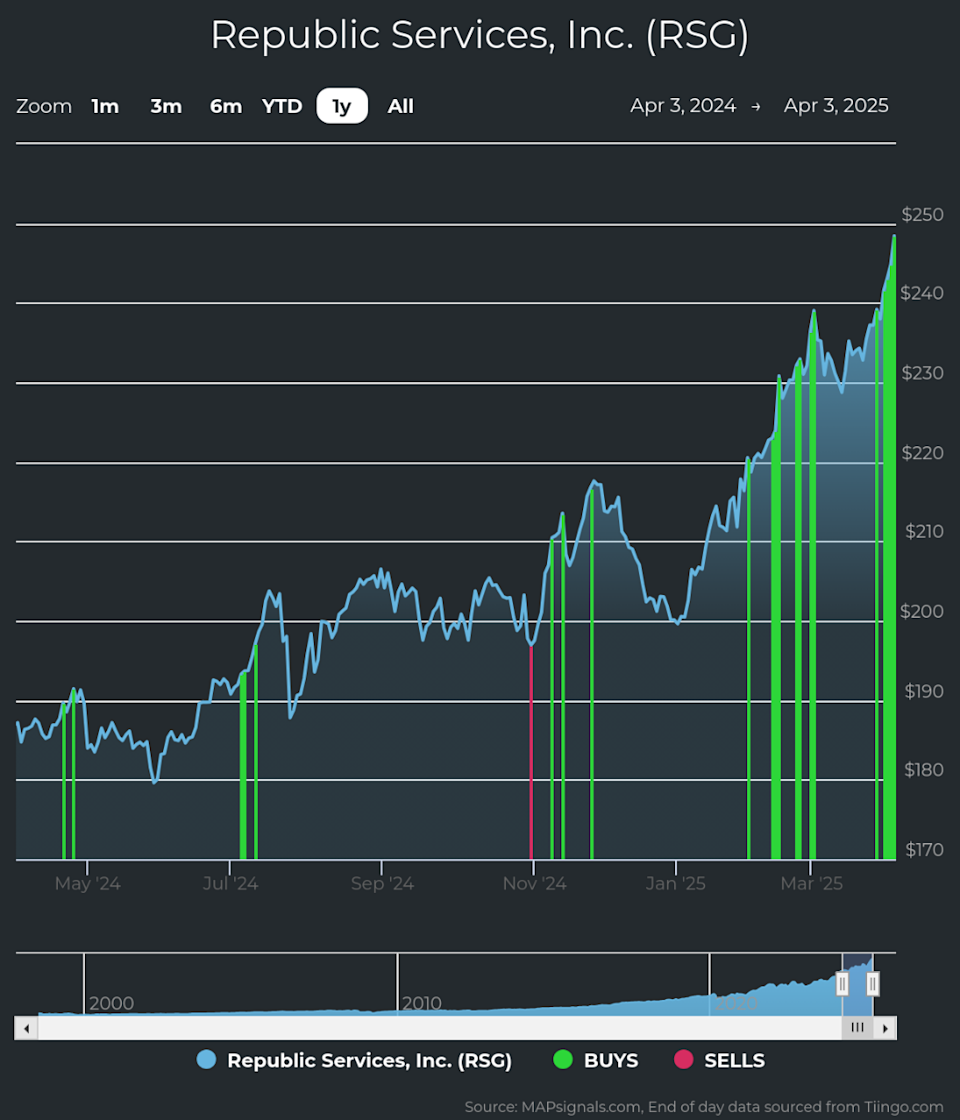Viewport: 960px width, 1120px height.
Task: Click the Nov '24 axis label
Action: pyautogui.click(x=534, y=884)
